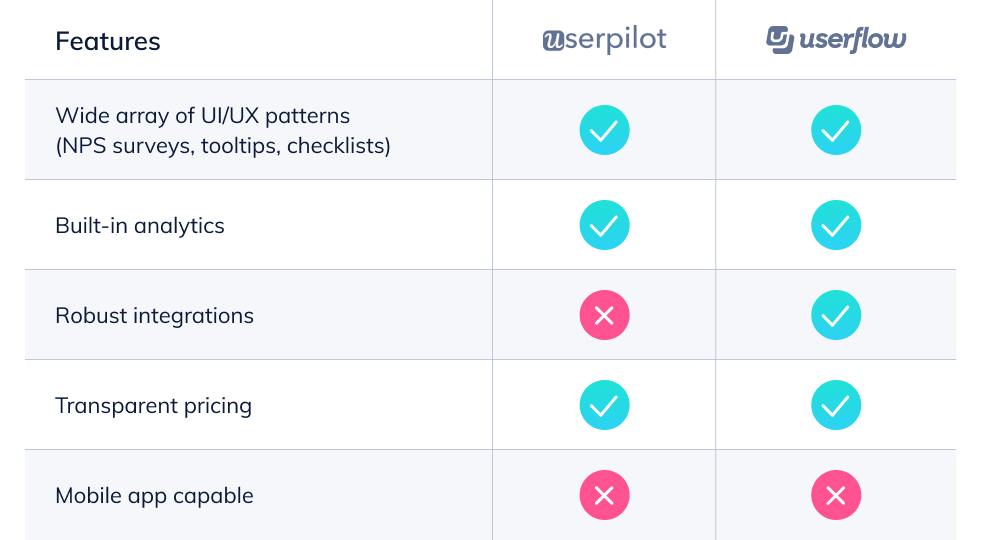Image resolution: width=982 pixels, height=540 pixels.
Task: Click the 'Transparent pricing' row label
Action: point(153,406)
